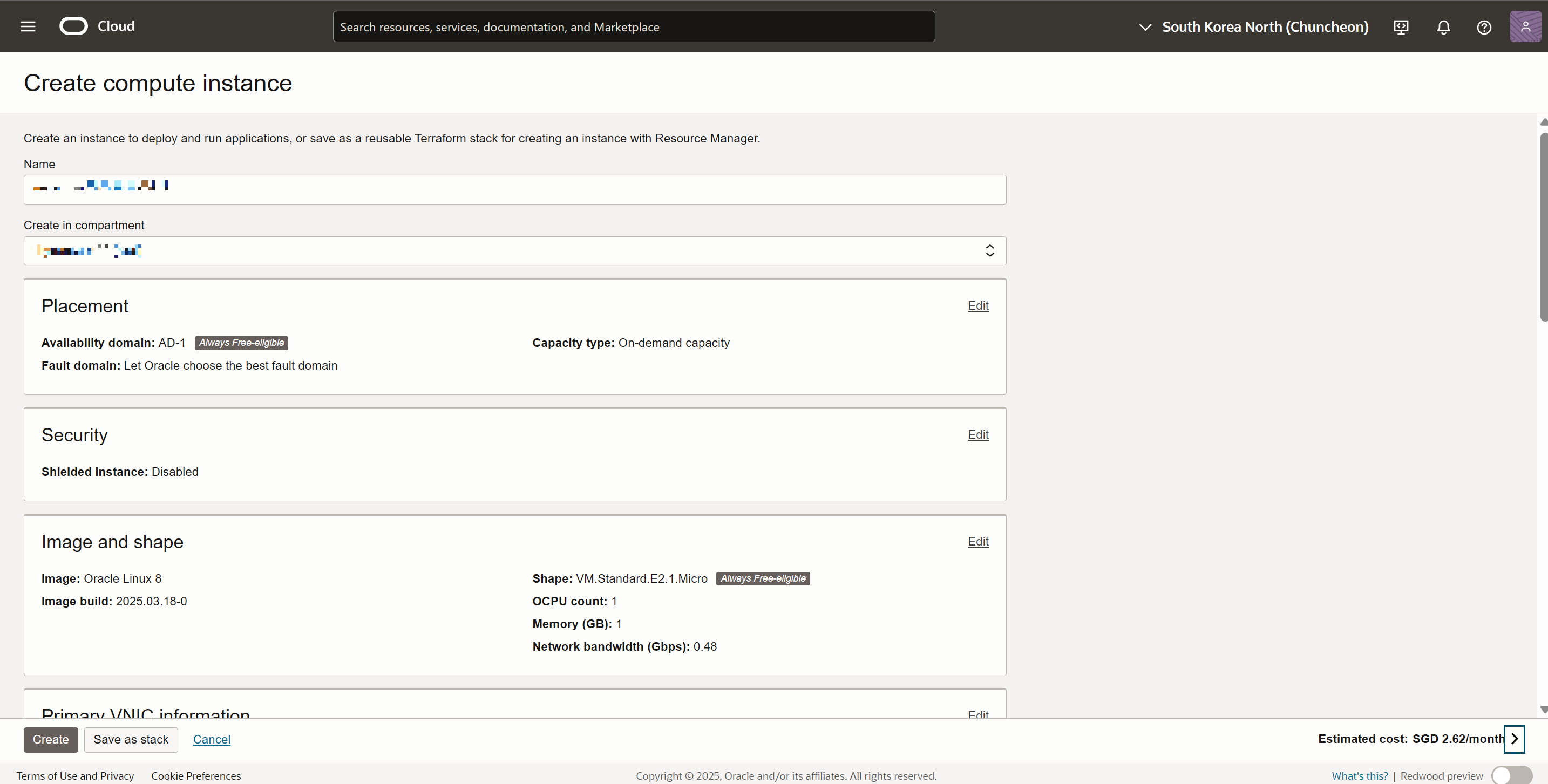Toggle the Redwood preview switch

click(1511, 775)
